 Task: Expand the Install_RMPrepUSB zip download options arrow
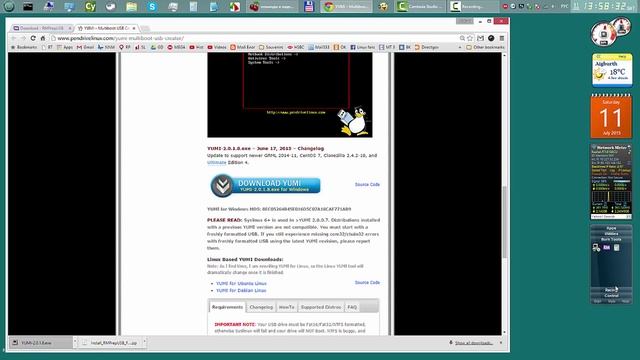point(144,341)
